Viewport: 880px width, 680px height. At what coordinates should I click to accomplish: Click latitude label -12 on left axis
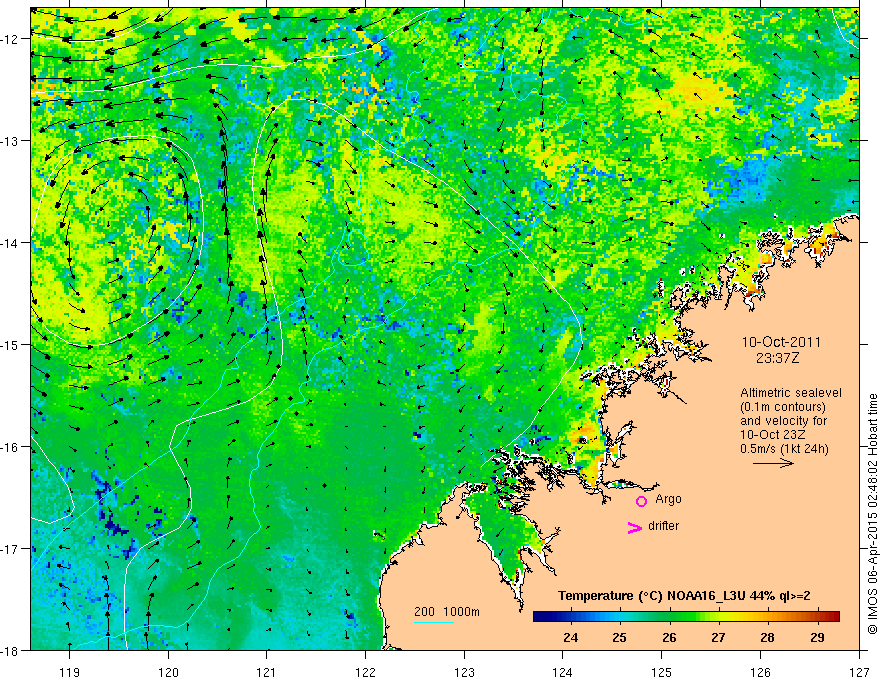(x=9, y=39)
